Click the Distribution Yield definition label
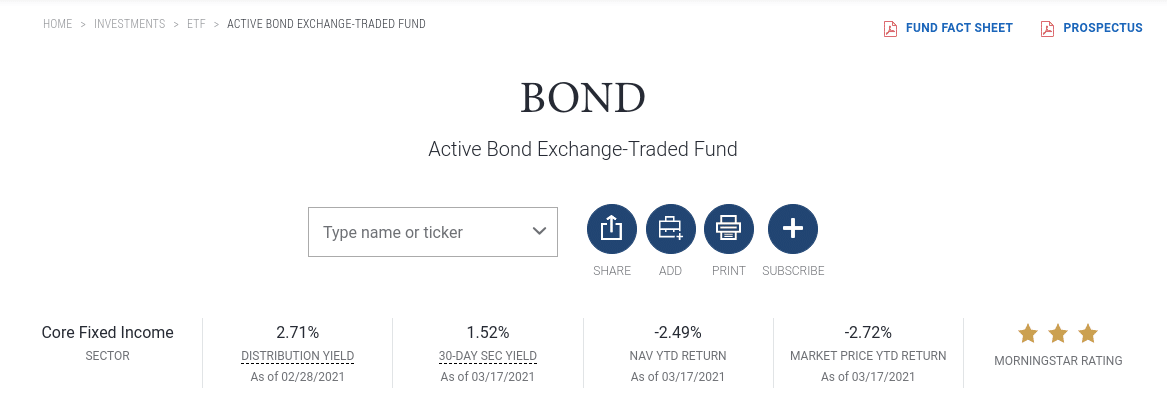 click(298, 356)
